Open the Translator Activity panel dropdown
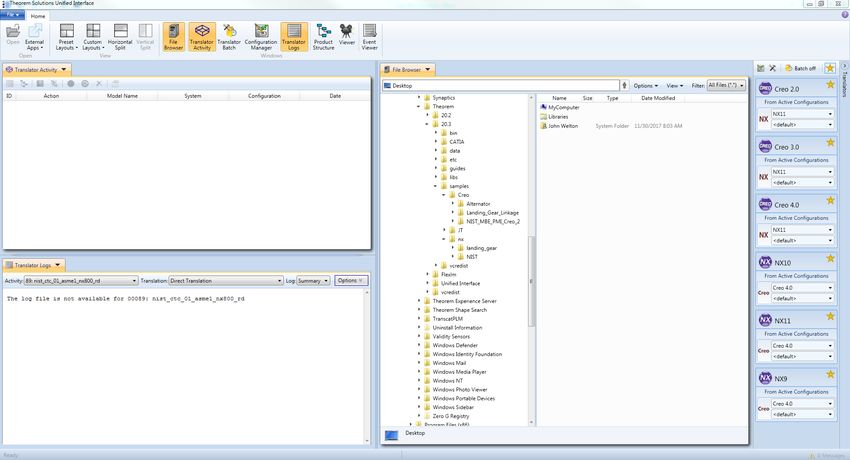This screenshot has height=460, width=850. 64,69
